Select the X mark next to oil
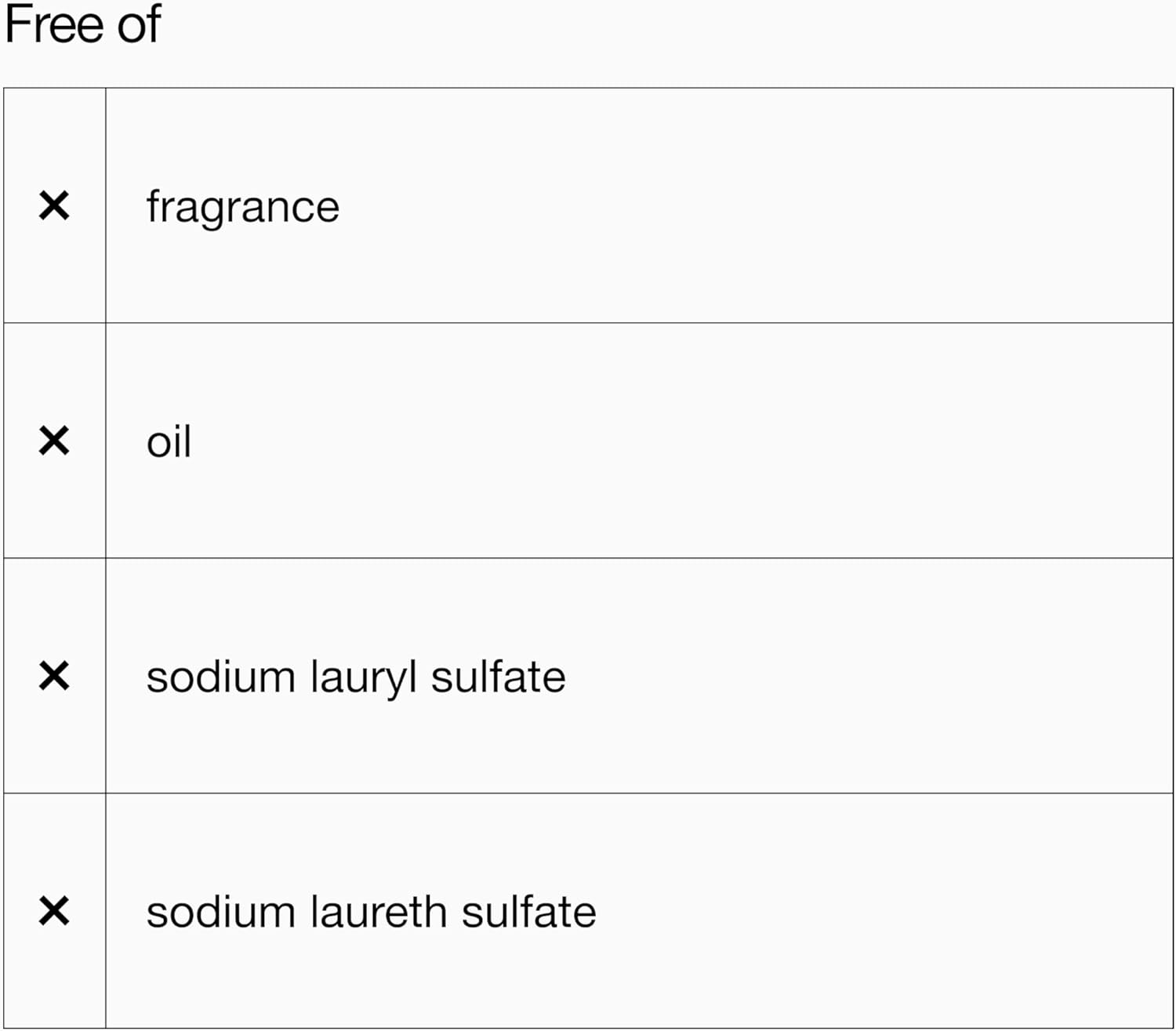The image size is (1176, 1031). click(54, 441)
